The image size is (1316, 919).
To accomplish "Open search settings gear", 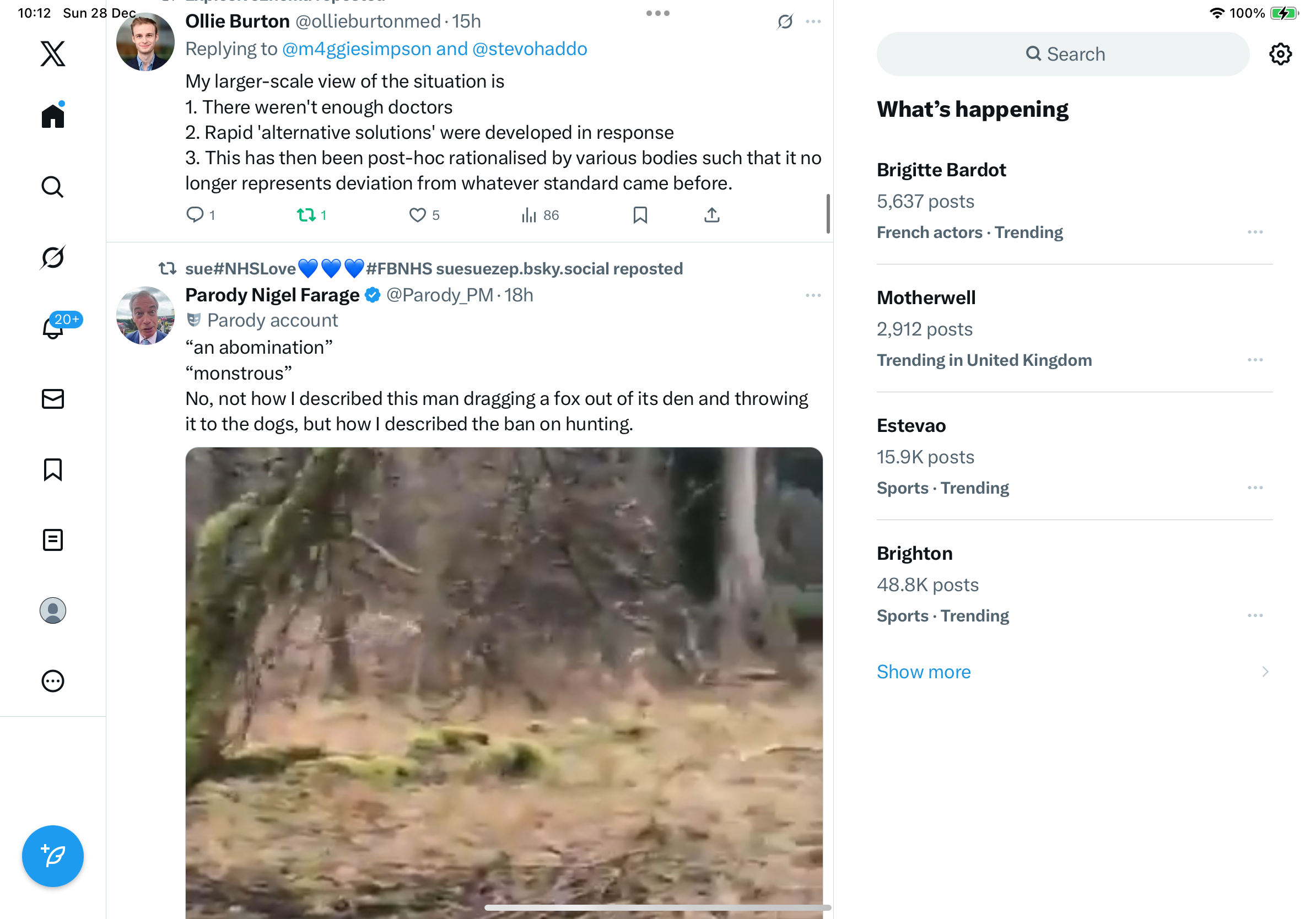I will click(1280, 55).
